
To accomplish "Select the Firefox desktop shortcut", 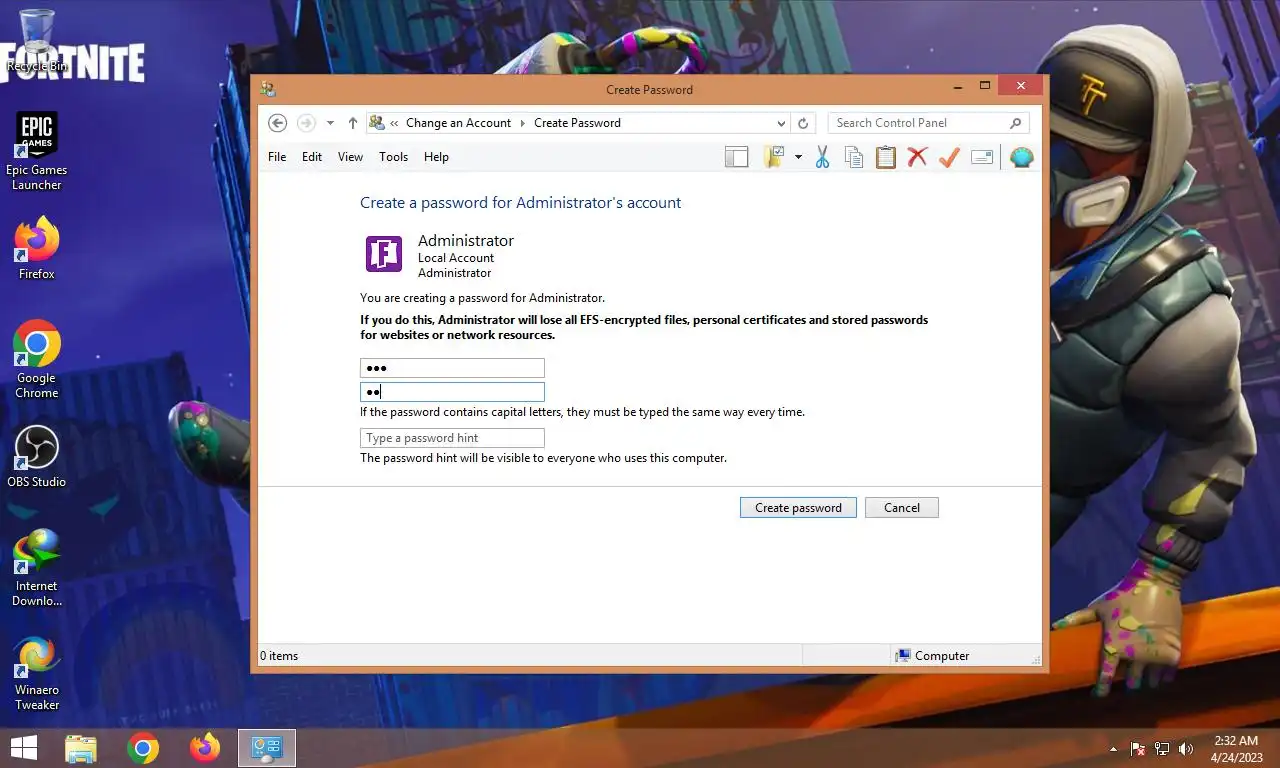I will coord(37,248).
